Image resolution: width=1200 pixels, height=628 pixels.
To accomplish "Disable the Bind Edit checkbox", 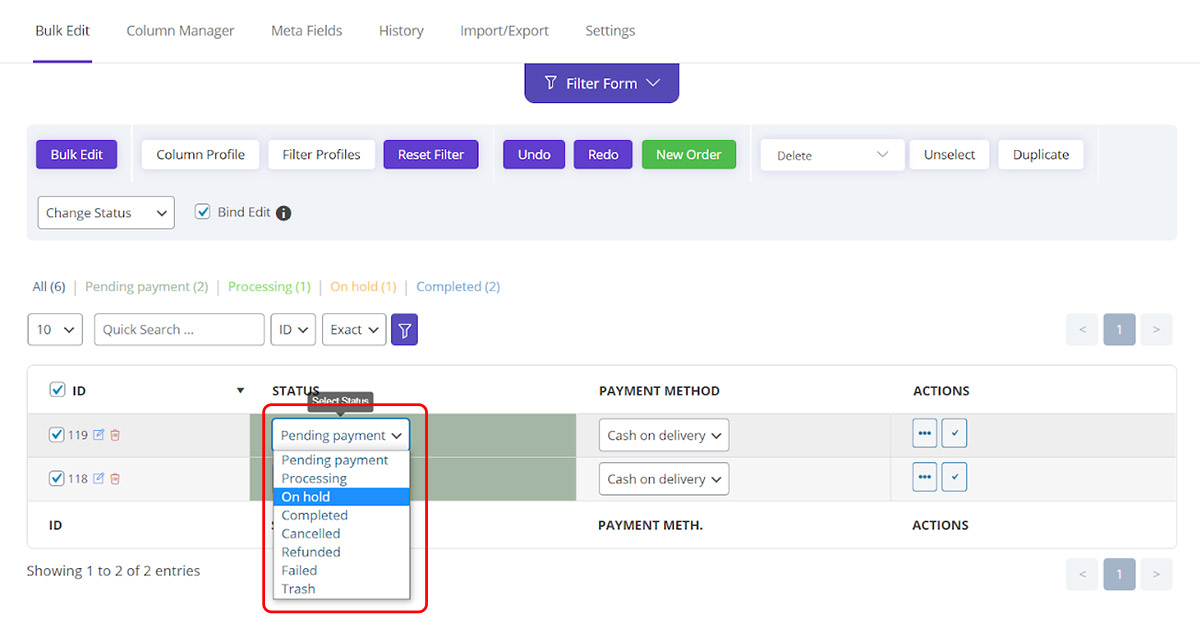I will click(203, 212).
